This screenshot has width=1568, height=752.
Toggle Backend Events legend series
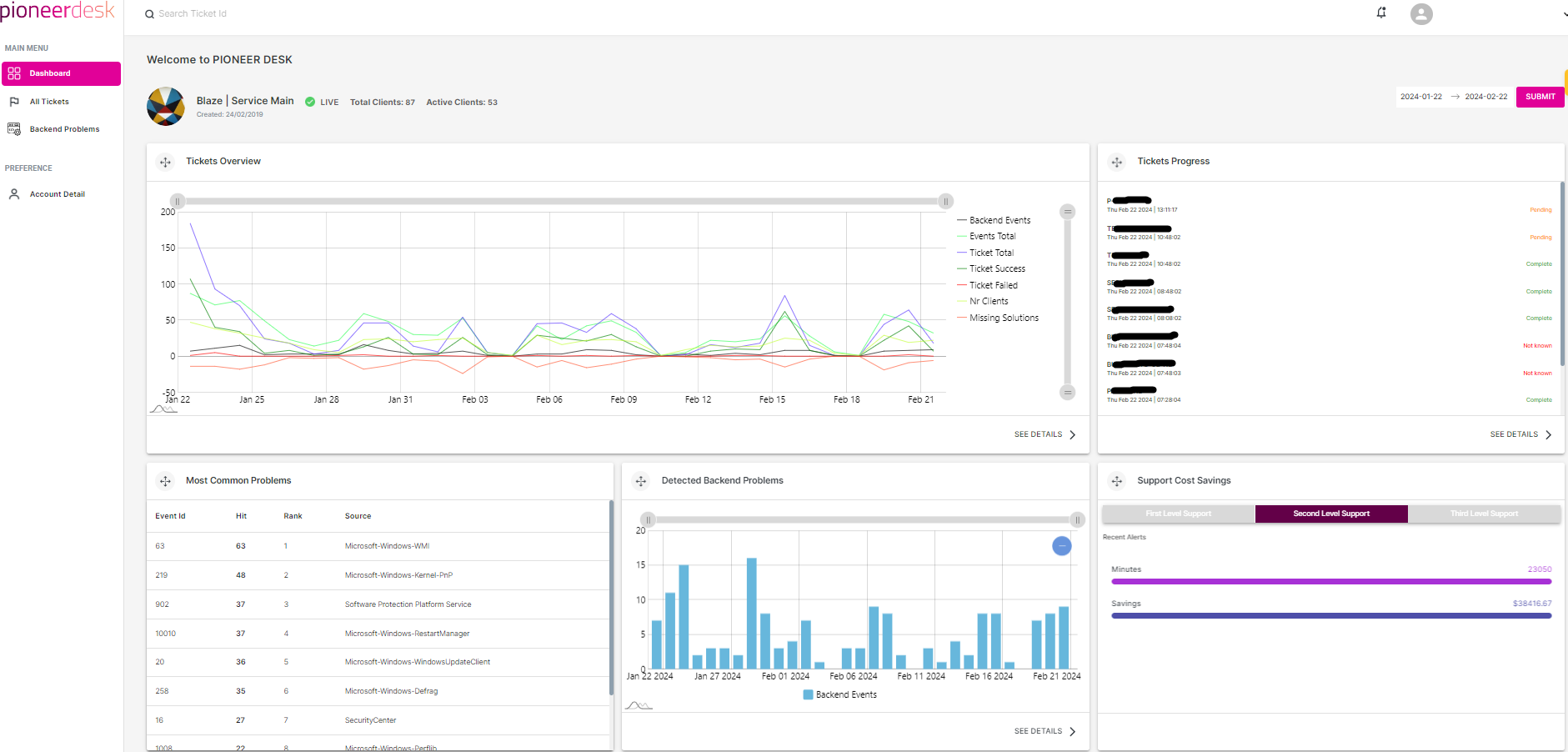[994, 220]
